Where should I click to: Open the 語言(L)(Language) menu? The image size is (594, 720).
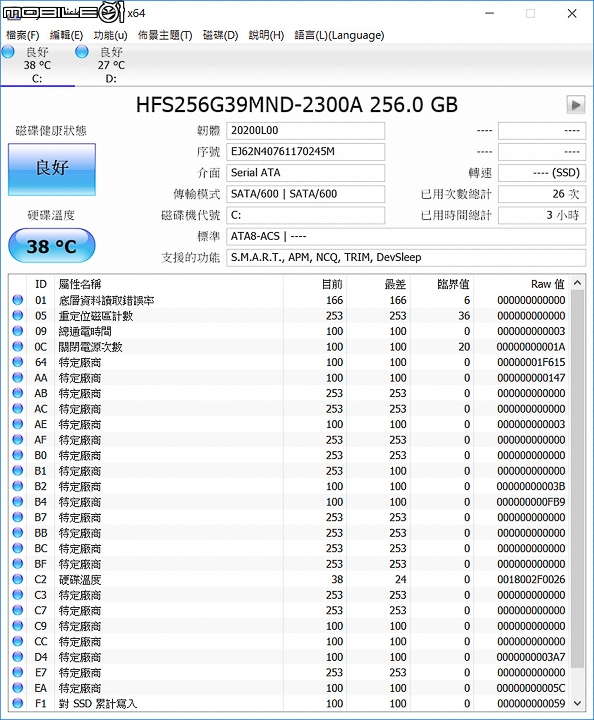pyautogui.click(x=339, y=35)
